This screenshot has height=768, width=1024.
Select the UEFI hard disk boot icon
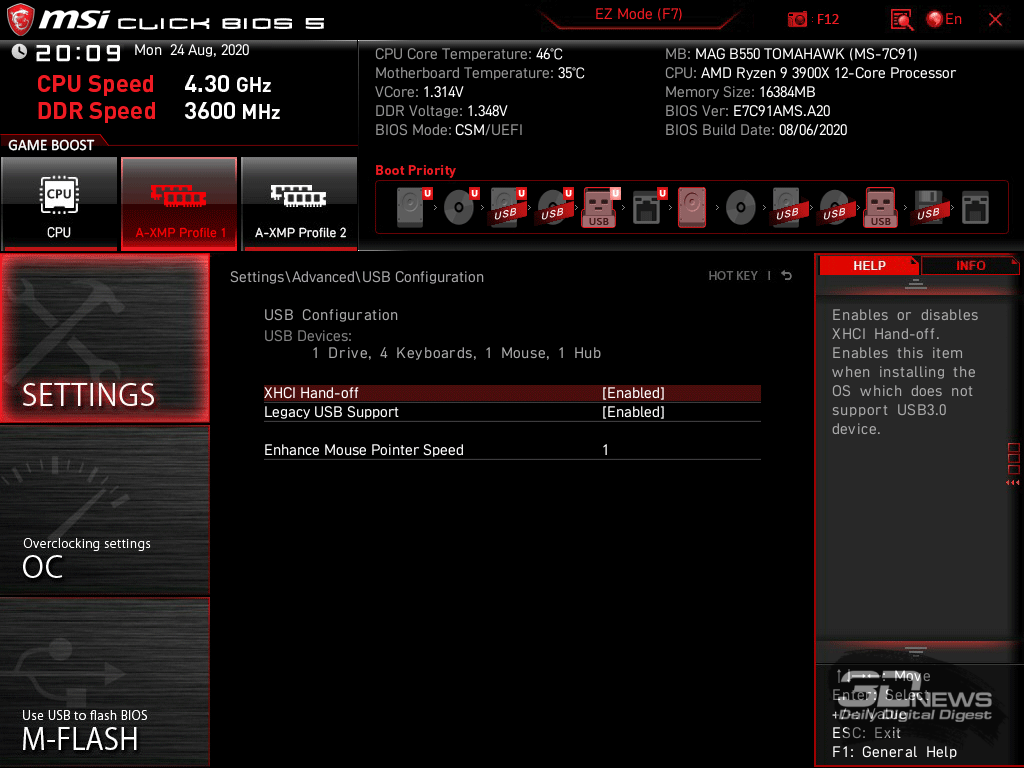click(x=414, y=207)
